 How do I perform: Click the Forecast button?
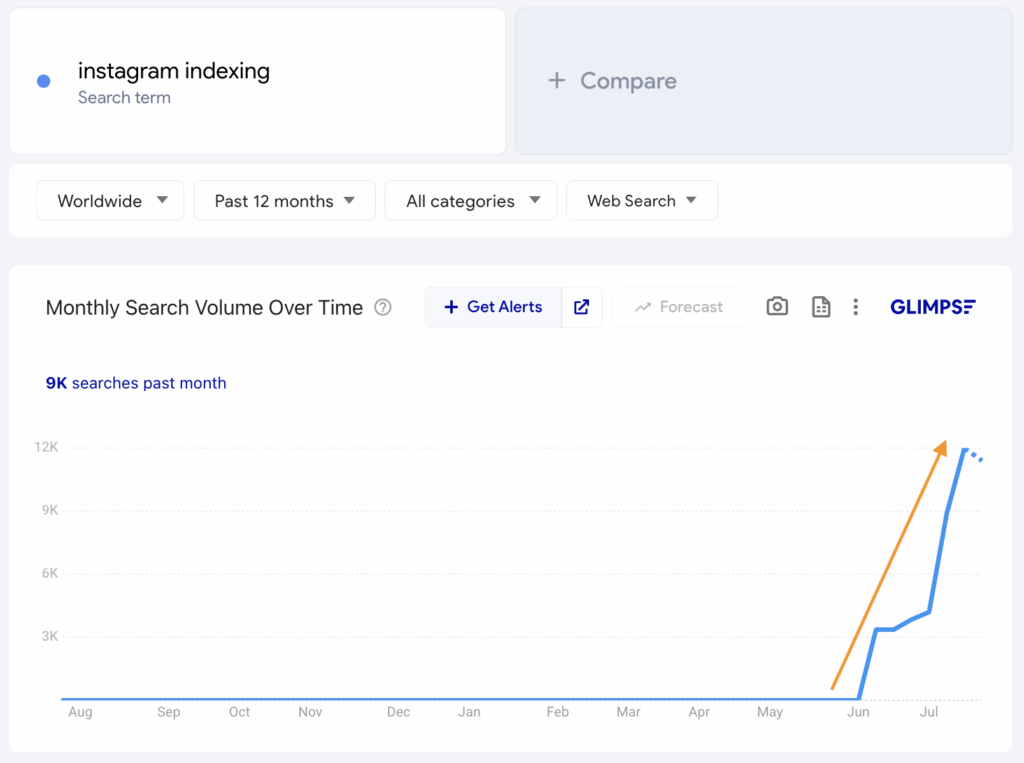[x=677, y=307]
